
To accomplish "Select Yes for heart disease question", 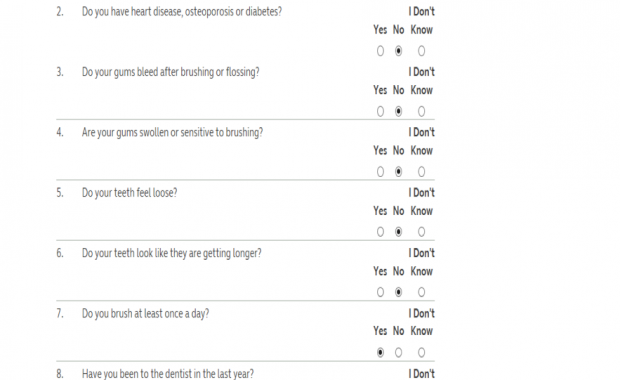I will (x=380, y=51).
